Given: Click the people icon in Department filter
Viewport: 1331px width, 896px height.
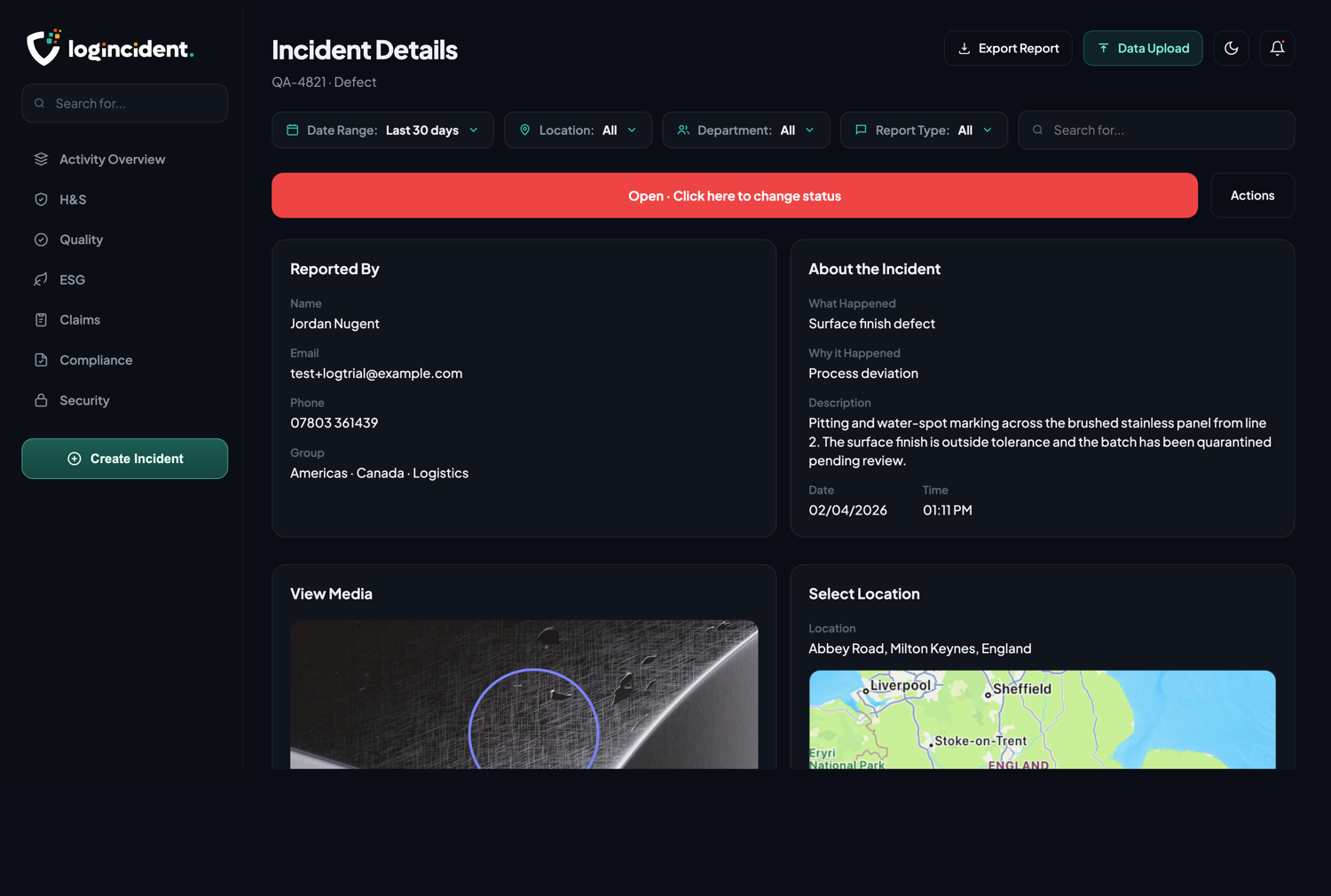Looking at the screenshot, I should 683,130.
